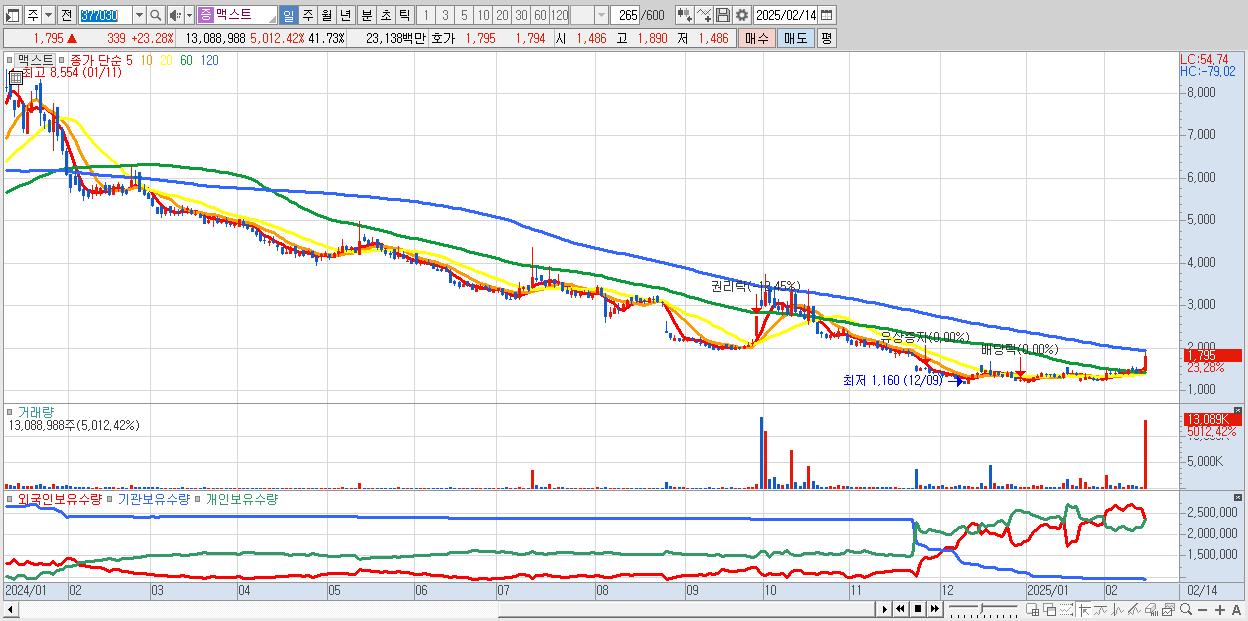Select the 일 daily period toggle
1248x621 pixels.
[288, 15]
